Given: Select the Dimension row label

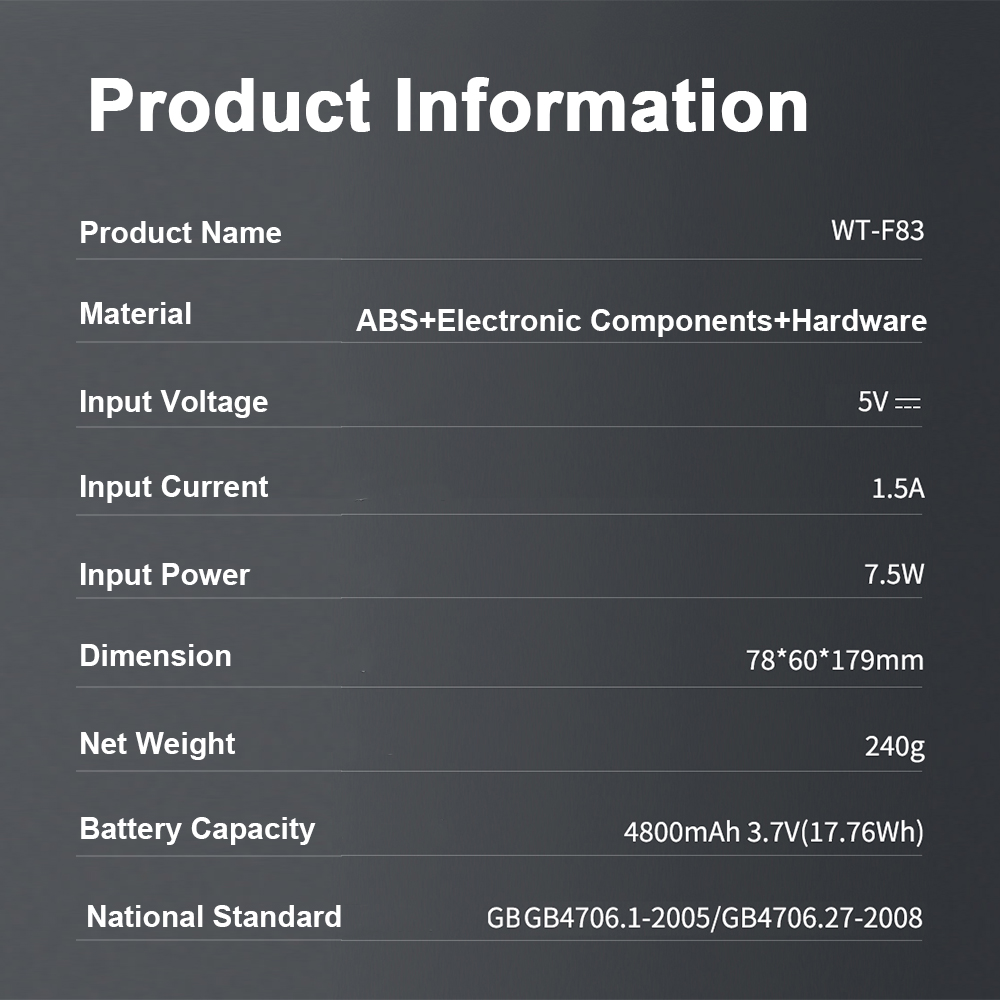Looking at the screenshot, I should 155,656.
